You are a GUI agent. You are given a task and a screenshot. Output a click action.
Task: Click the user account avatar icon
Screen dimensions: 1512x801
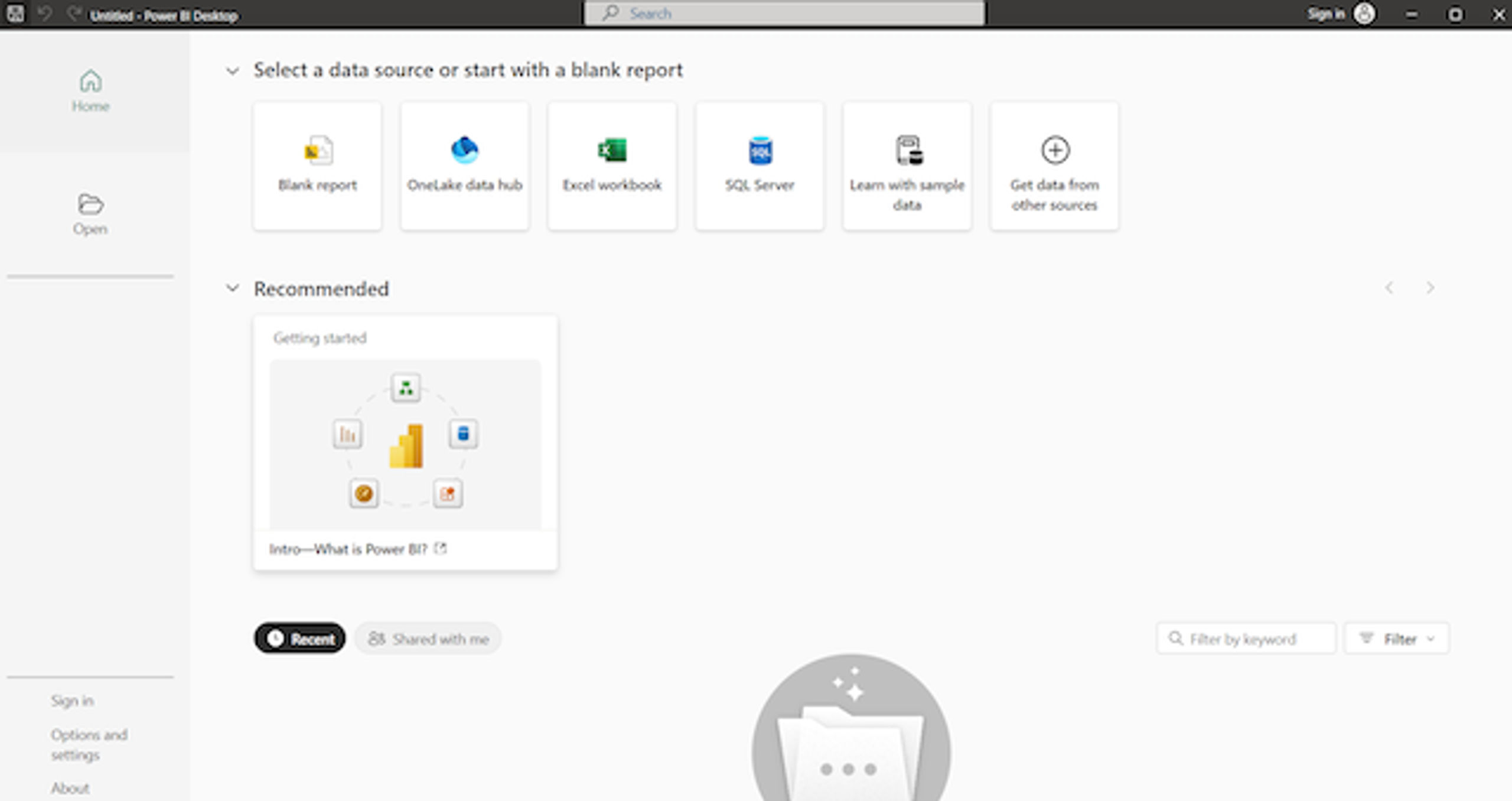(x=1364, y=14)
